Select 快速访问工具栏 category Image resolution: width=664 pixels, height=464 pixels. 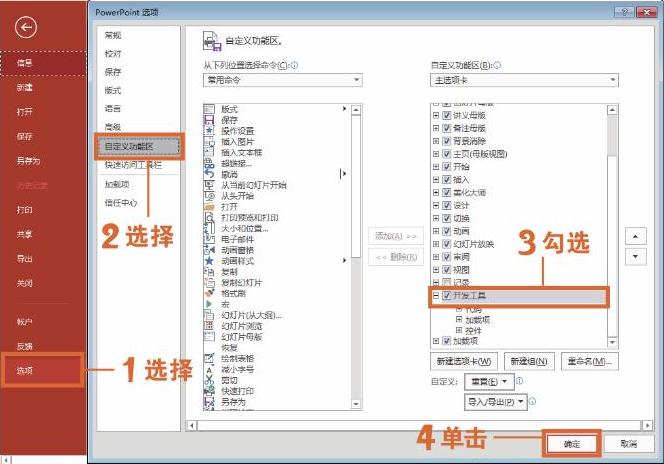[133, 165]
